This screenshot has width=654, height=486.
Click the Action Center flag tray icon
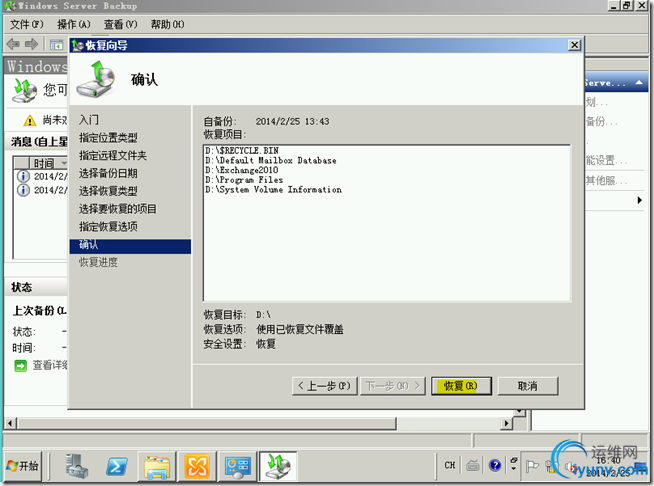click(x=532, y=466)
